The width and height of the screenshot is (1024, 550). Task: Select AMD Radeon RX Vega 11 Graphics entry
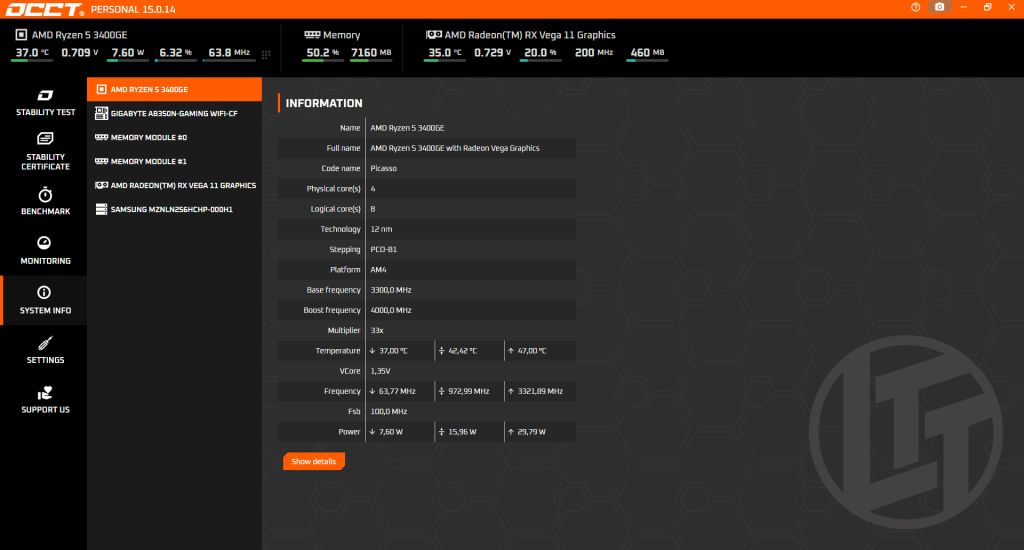click(174, 186)
